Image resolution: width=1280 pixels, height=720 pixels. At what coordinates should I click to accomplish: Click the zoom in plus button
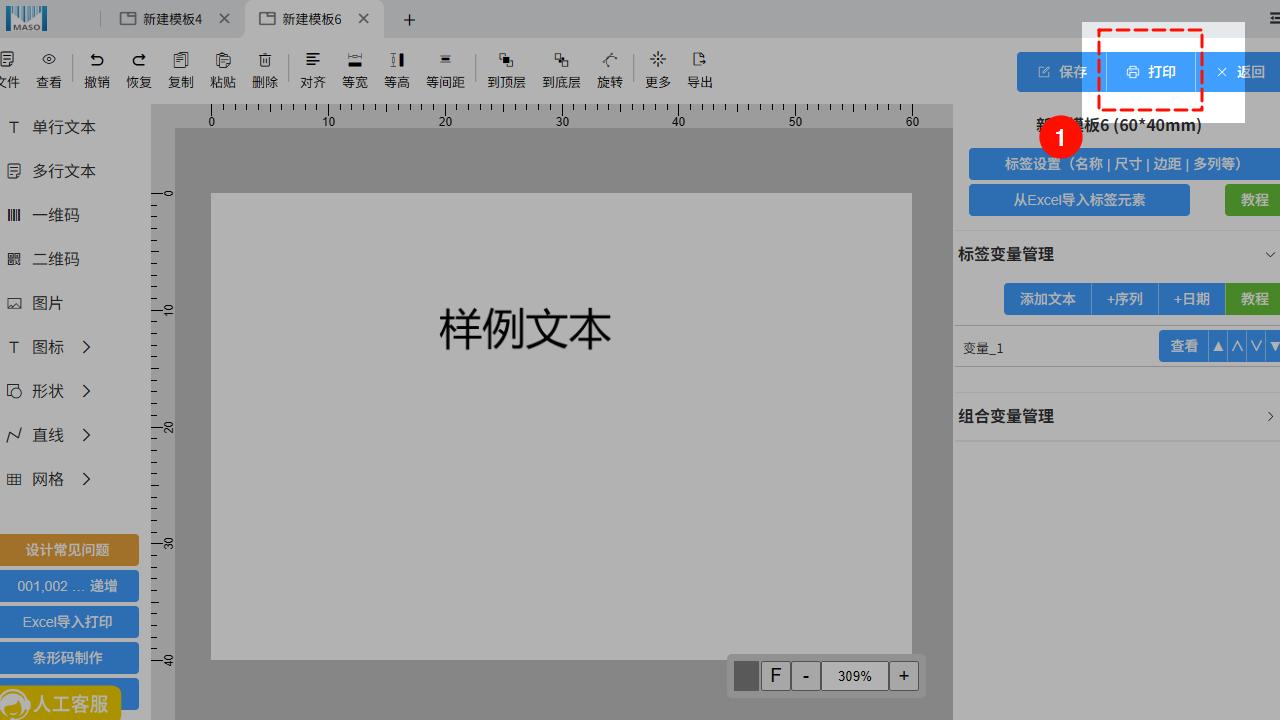(904, 676)
